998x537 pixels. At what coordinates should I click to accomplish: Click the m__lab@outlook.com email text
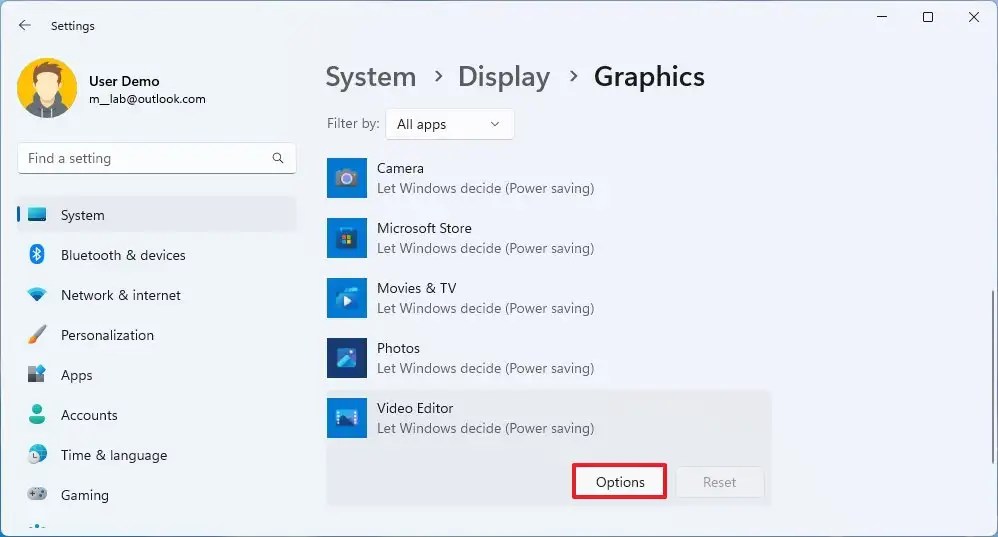point(147,99)
